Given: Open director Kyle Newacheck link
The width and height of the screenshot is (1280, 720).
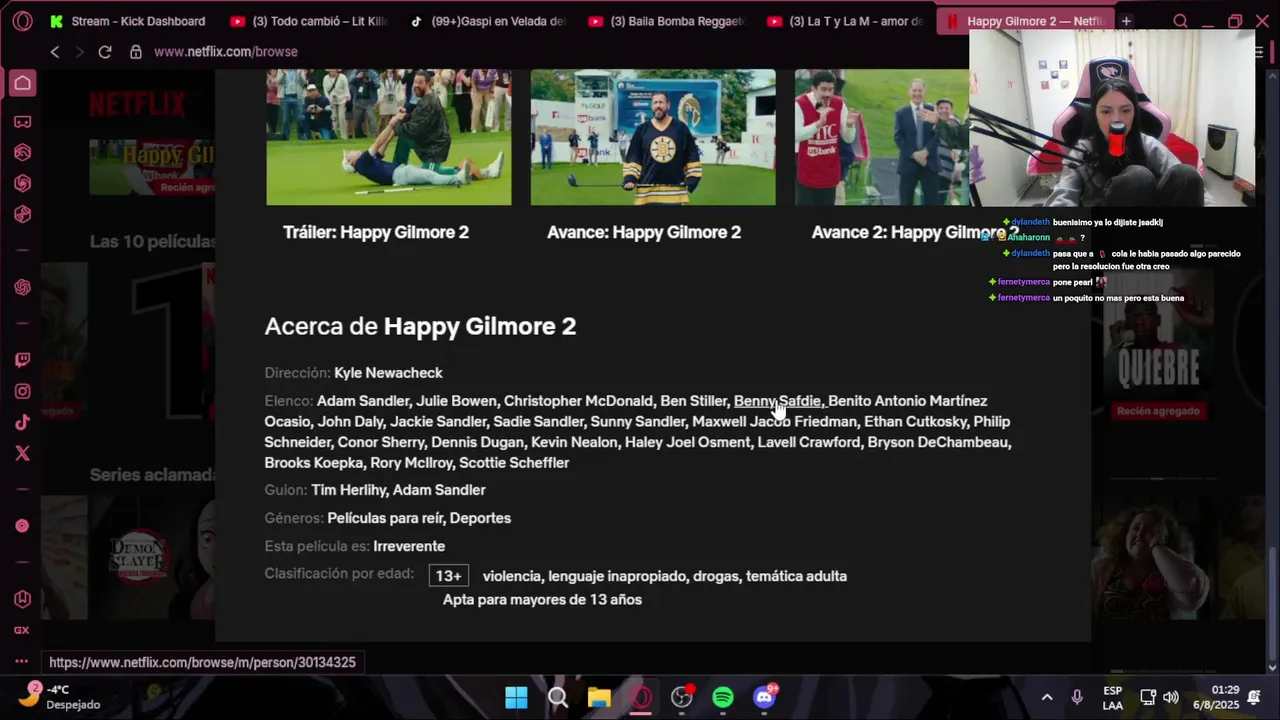Looking at the screenshot, I should click(x=388, y=373).
